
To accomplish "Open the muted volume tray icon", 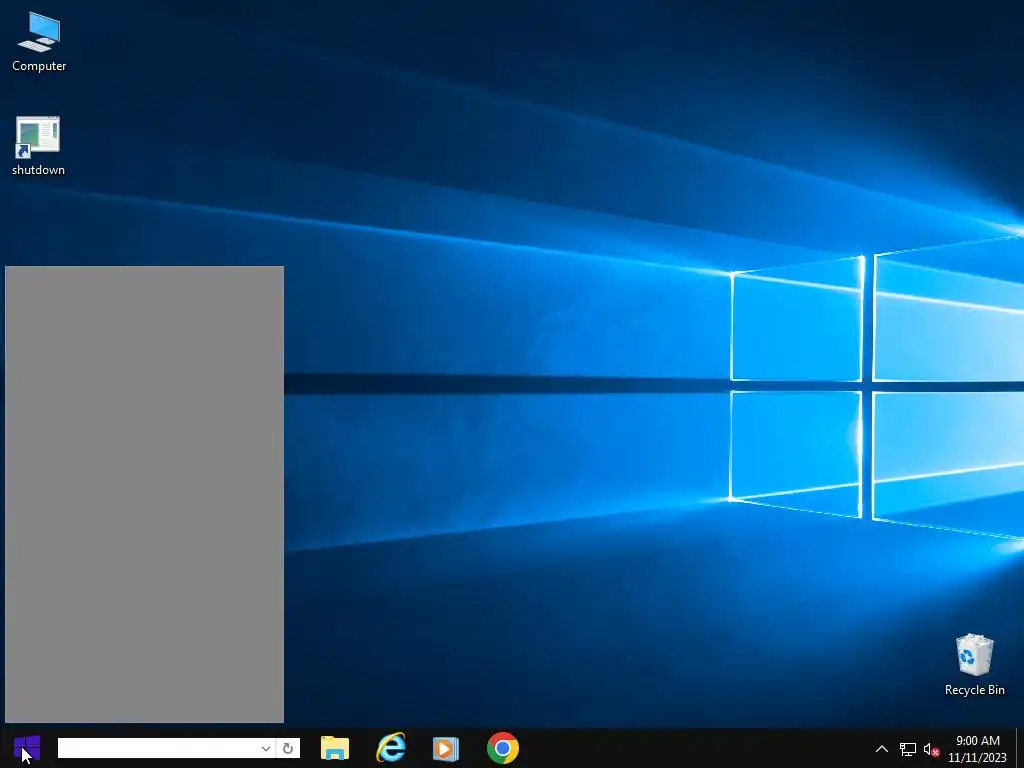I will coord(931,750).
